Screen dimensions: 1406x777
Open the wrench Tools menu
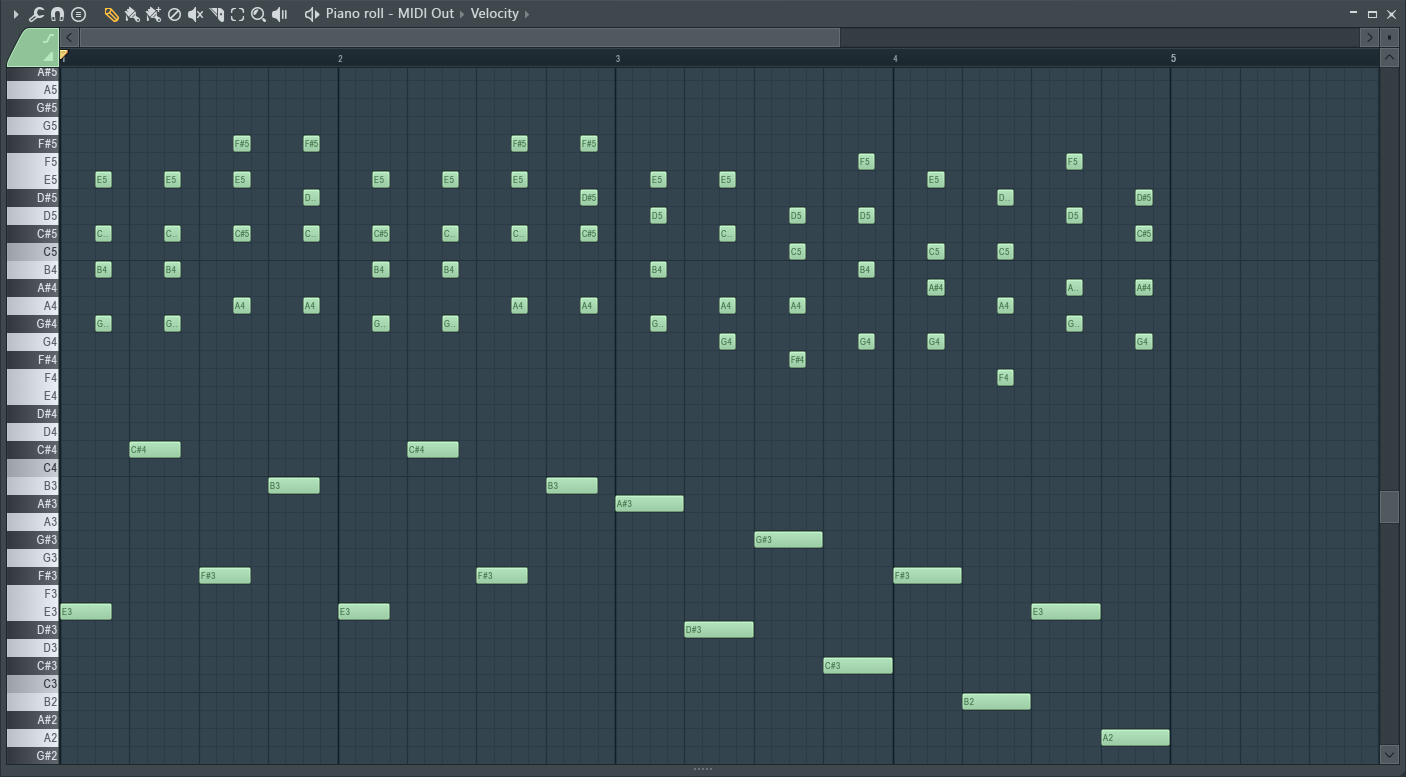coord(36,14)
